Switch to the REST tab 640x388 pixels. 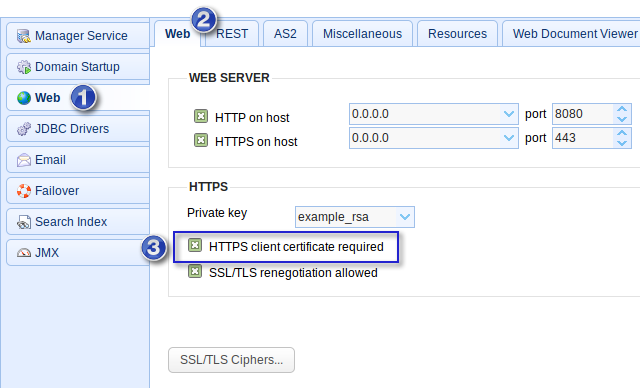[x=232, y=33]
